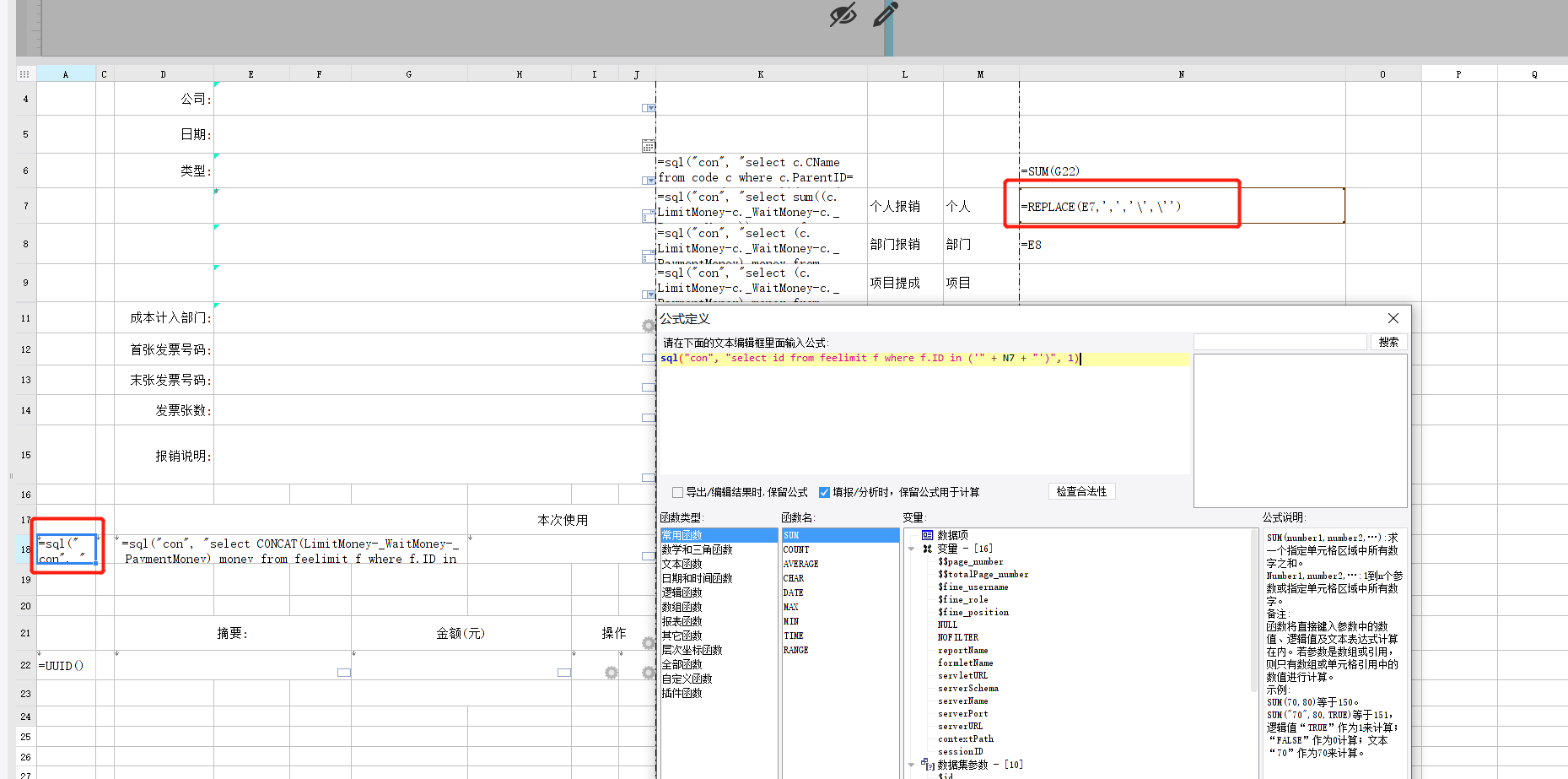
Task: Click the first gear icon in row 22
Action: pos(612,673)
